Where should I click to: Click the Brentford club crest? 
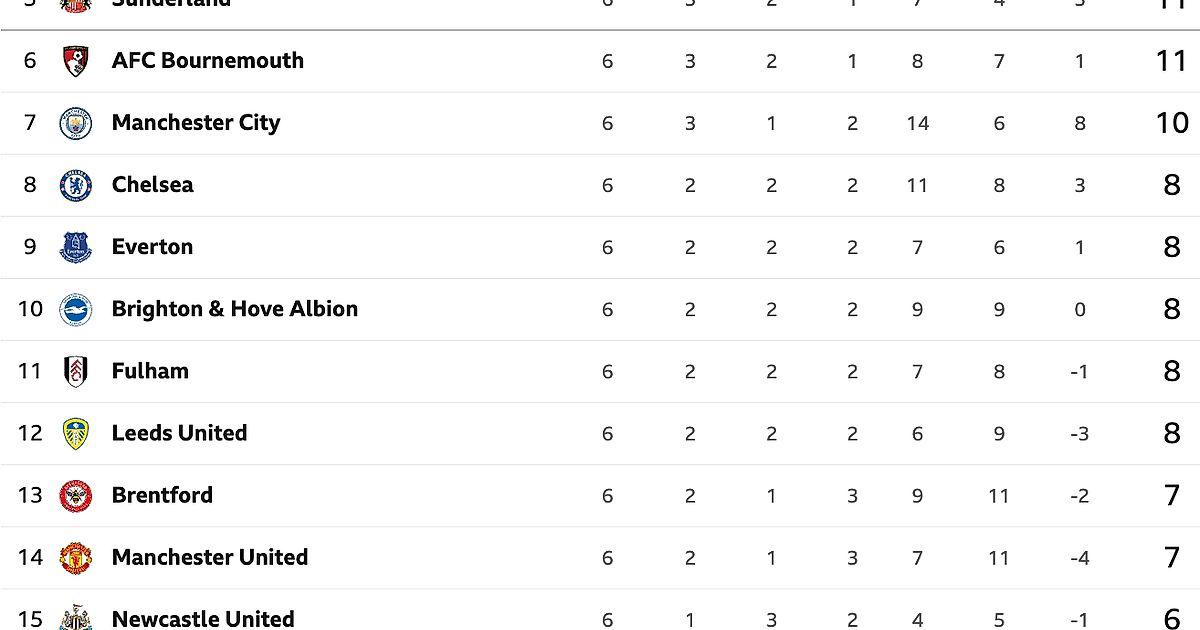(76, 495)
